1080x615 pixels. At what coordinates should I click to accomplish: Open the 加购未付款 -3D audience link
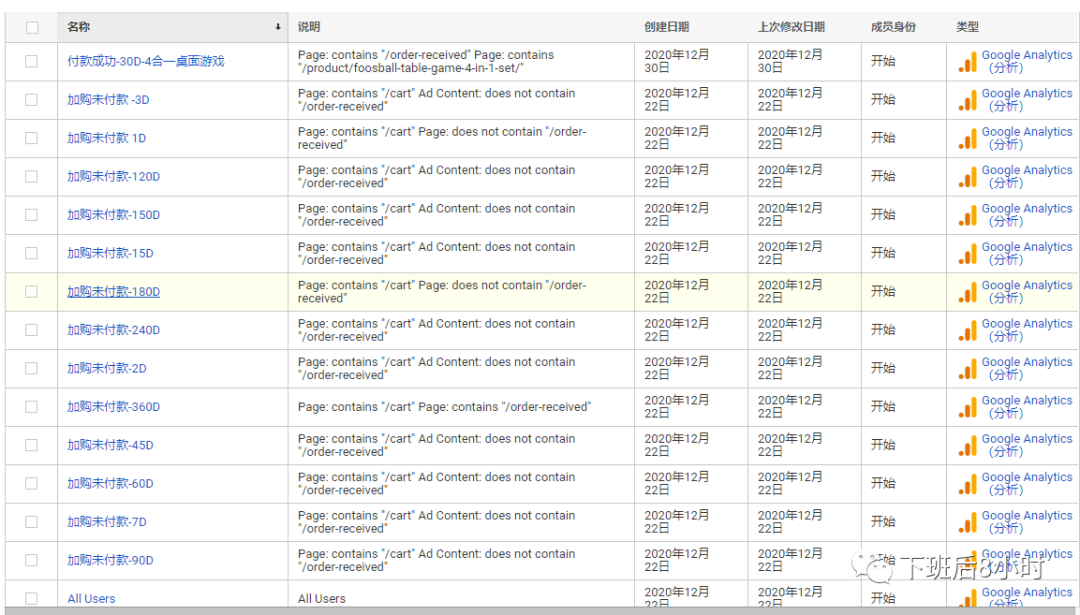click(108, 100)
